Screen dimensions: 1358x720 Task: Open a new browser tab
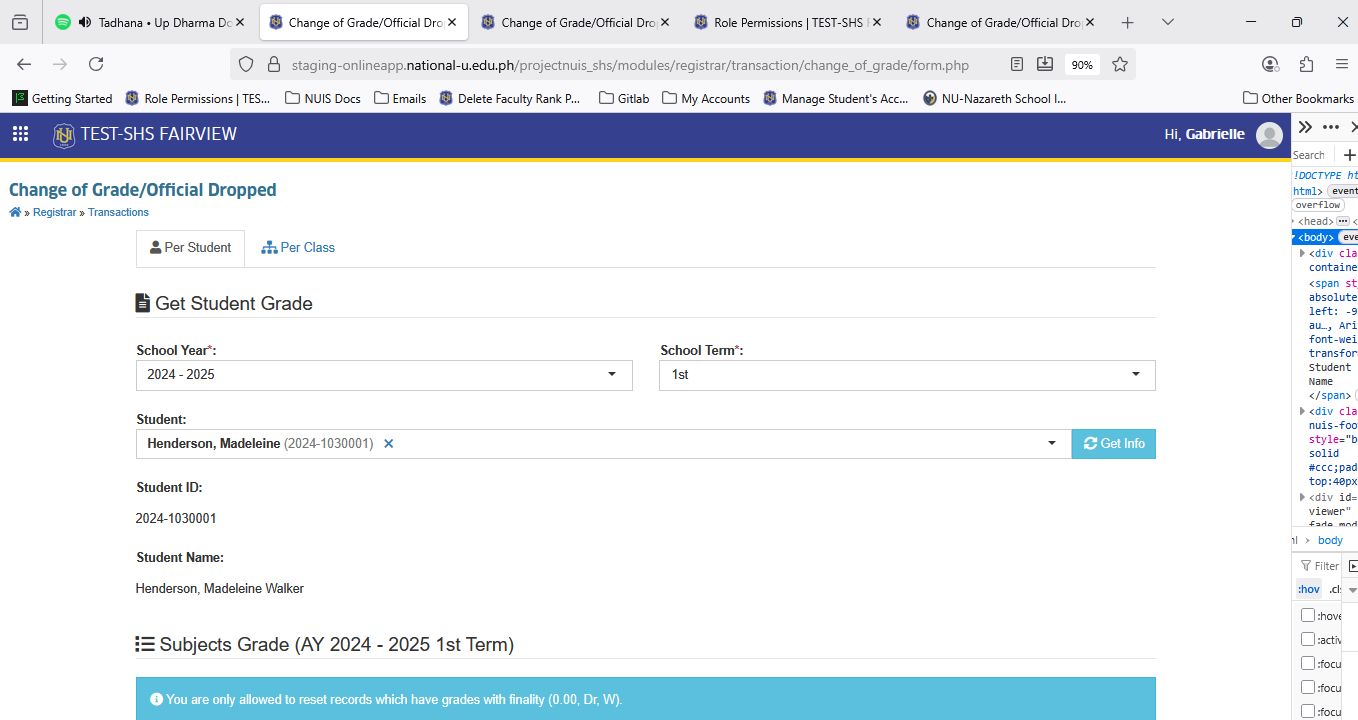coord(1128,22)
